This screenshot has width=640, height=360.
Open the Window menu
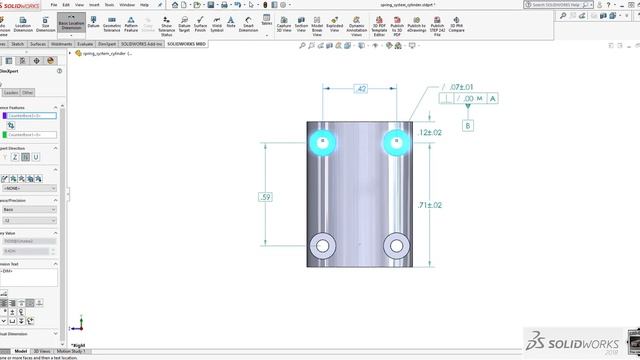[x=127, y=5]
